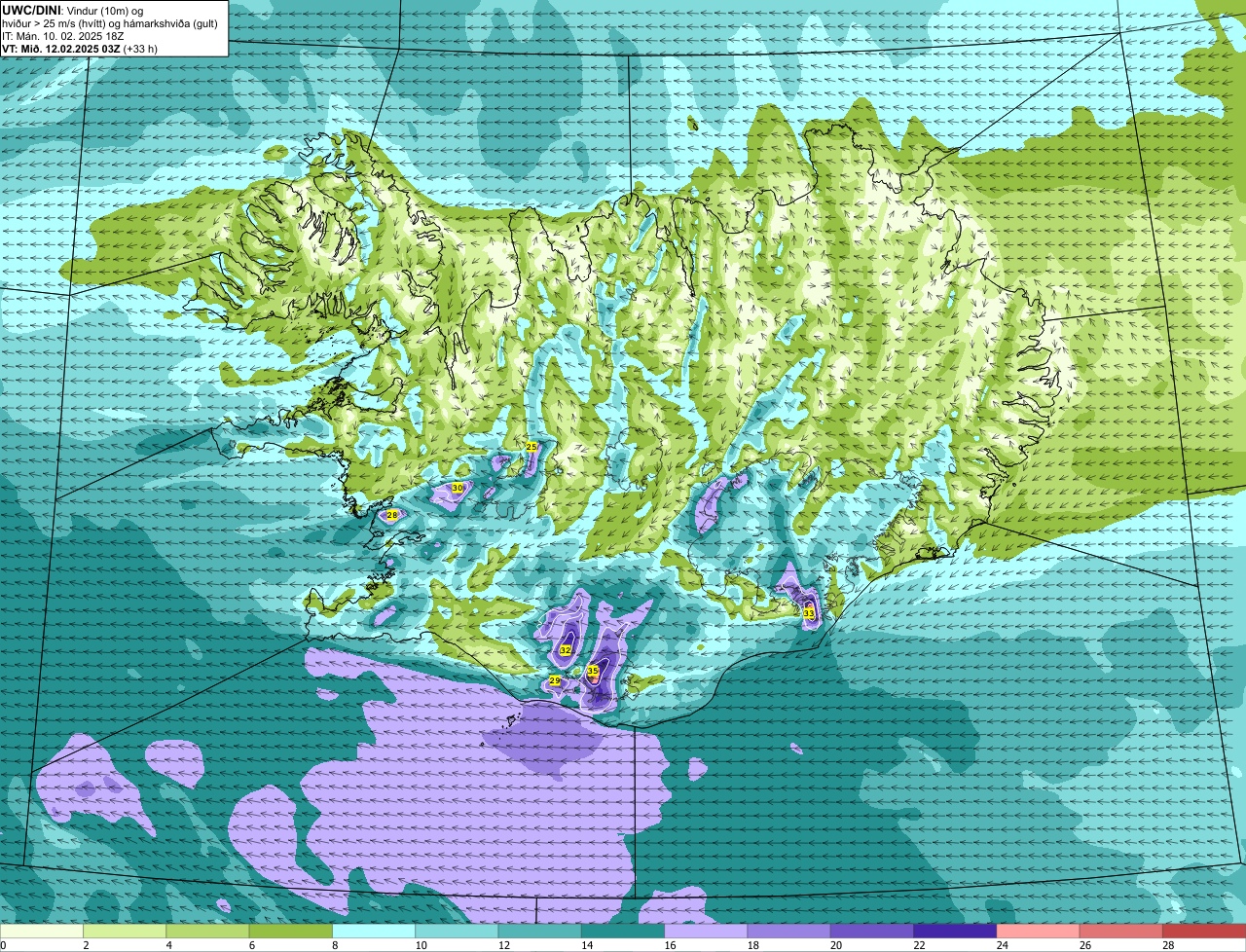Viewport: 1246px width, 952px height.
Task: Click the valid time 'VT: Mið. 12.02.2025 03Z'
Action: coord(61,48)
